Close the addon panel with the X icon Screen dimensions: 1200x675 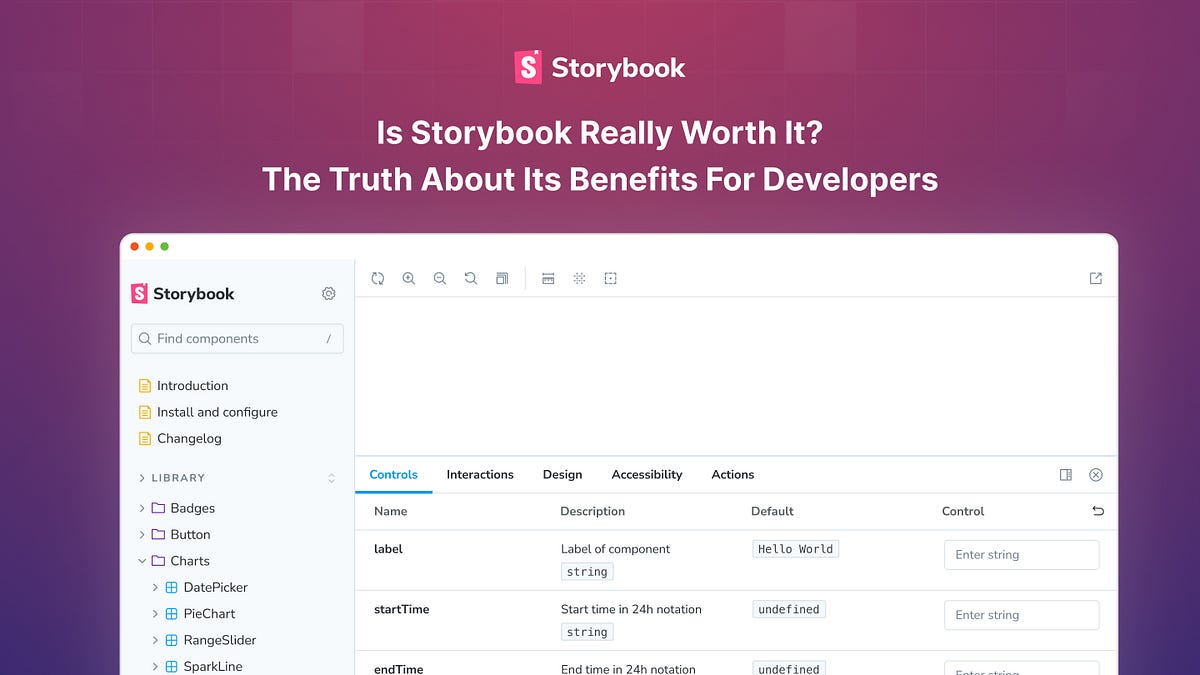point(1096,474)
